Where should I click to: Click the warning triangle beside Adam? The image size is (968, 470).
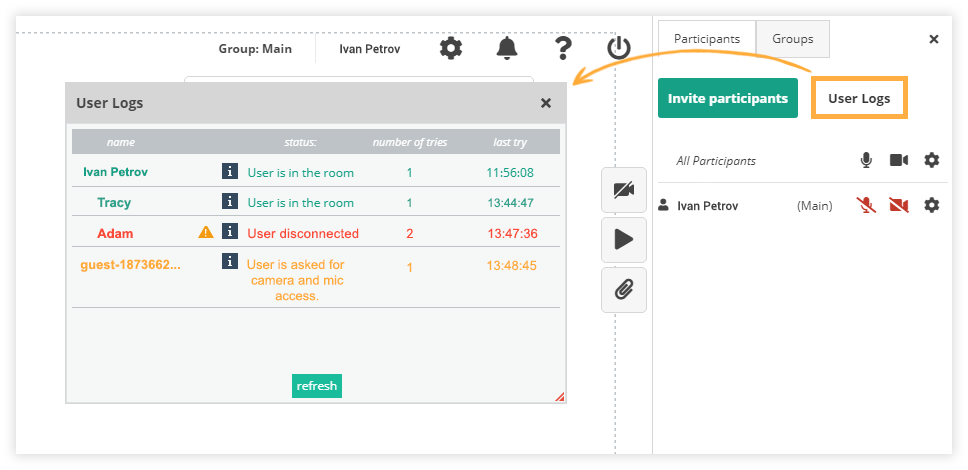point(206,232)
